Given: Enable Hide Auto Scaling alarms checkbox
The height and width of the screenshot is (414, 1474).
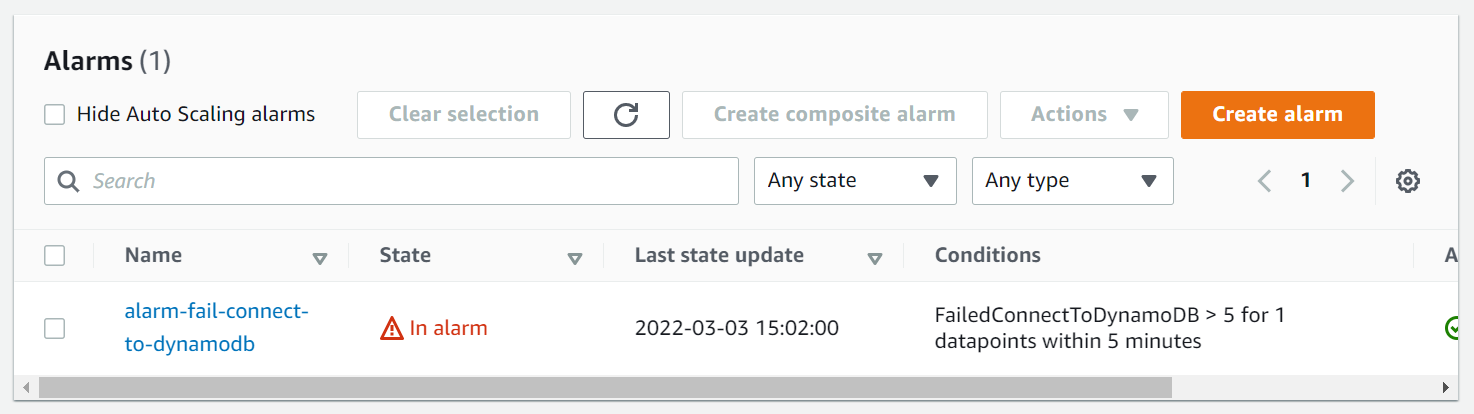Looking at the screenshot, I should tap(55, 115).
